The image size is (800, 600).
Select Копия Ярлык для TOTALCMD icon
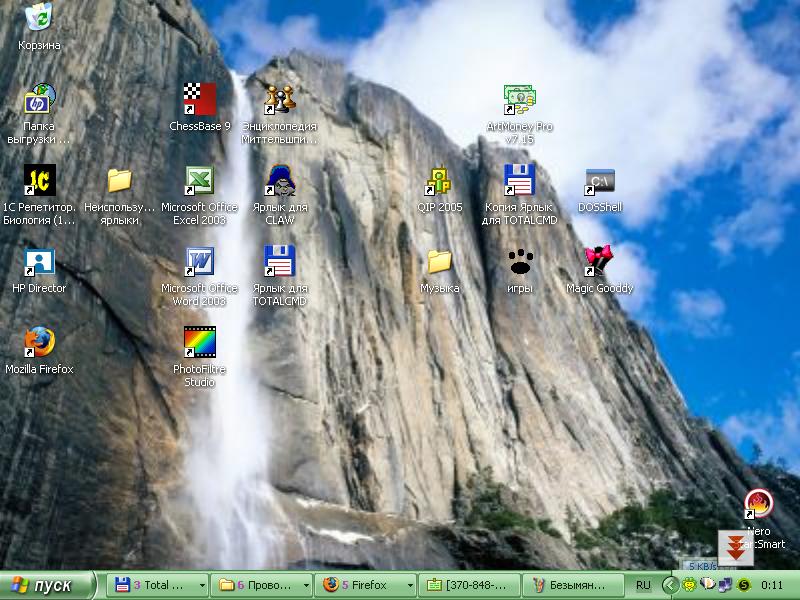(519, 180)
